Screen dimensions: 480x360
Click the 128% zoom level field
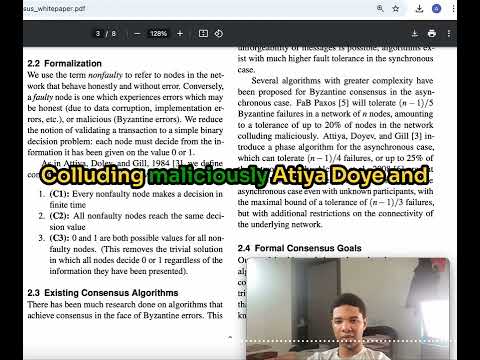point(158,34)
